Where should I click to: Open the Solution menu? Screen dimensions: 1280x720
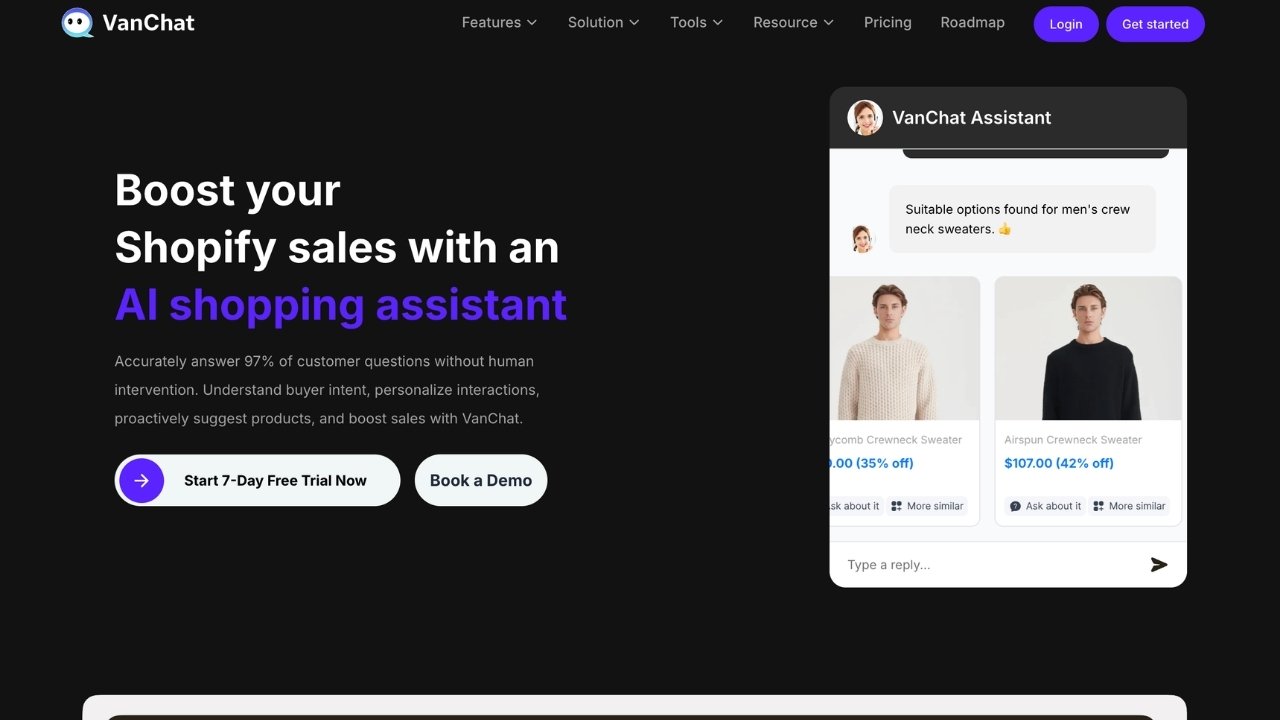(x=603, y=22)
